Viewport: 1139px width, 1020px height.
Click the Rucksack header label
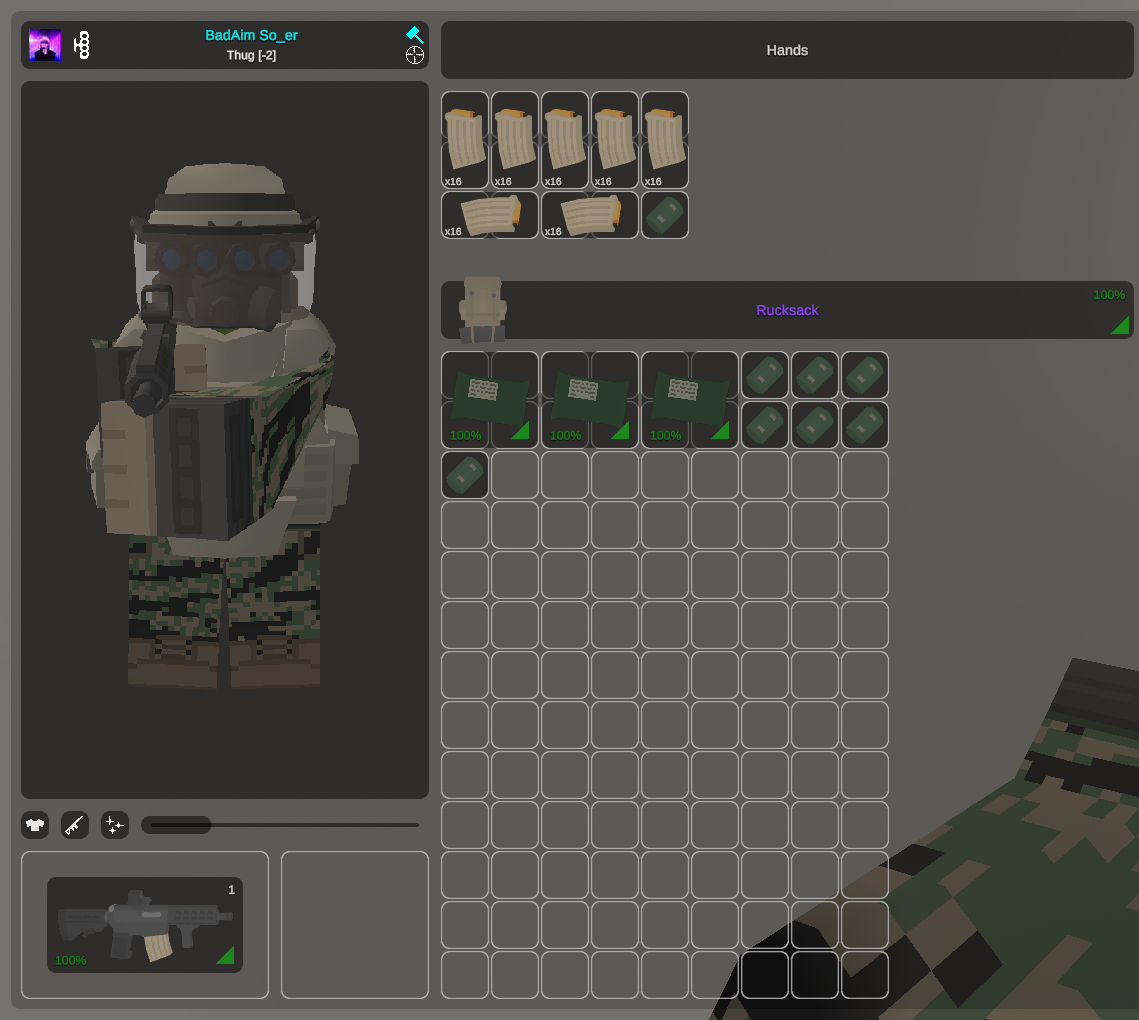click(x=787, y=310)
